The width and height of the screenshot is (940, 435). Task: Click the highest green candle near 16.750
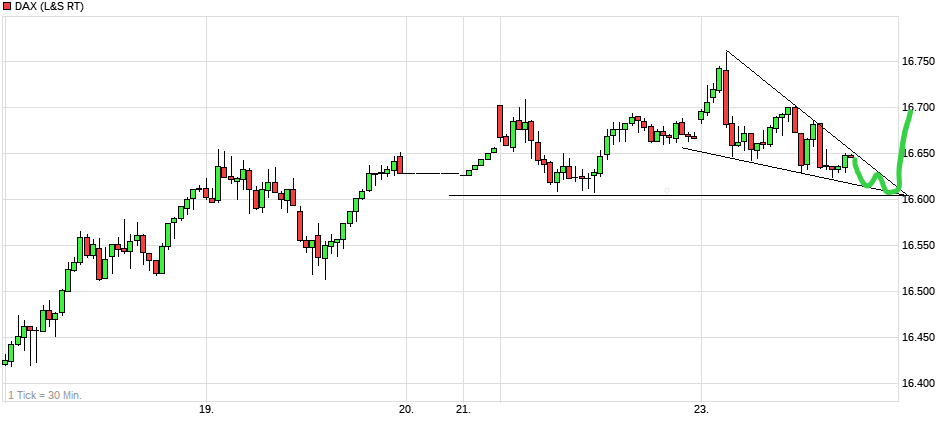point(718,78)
